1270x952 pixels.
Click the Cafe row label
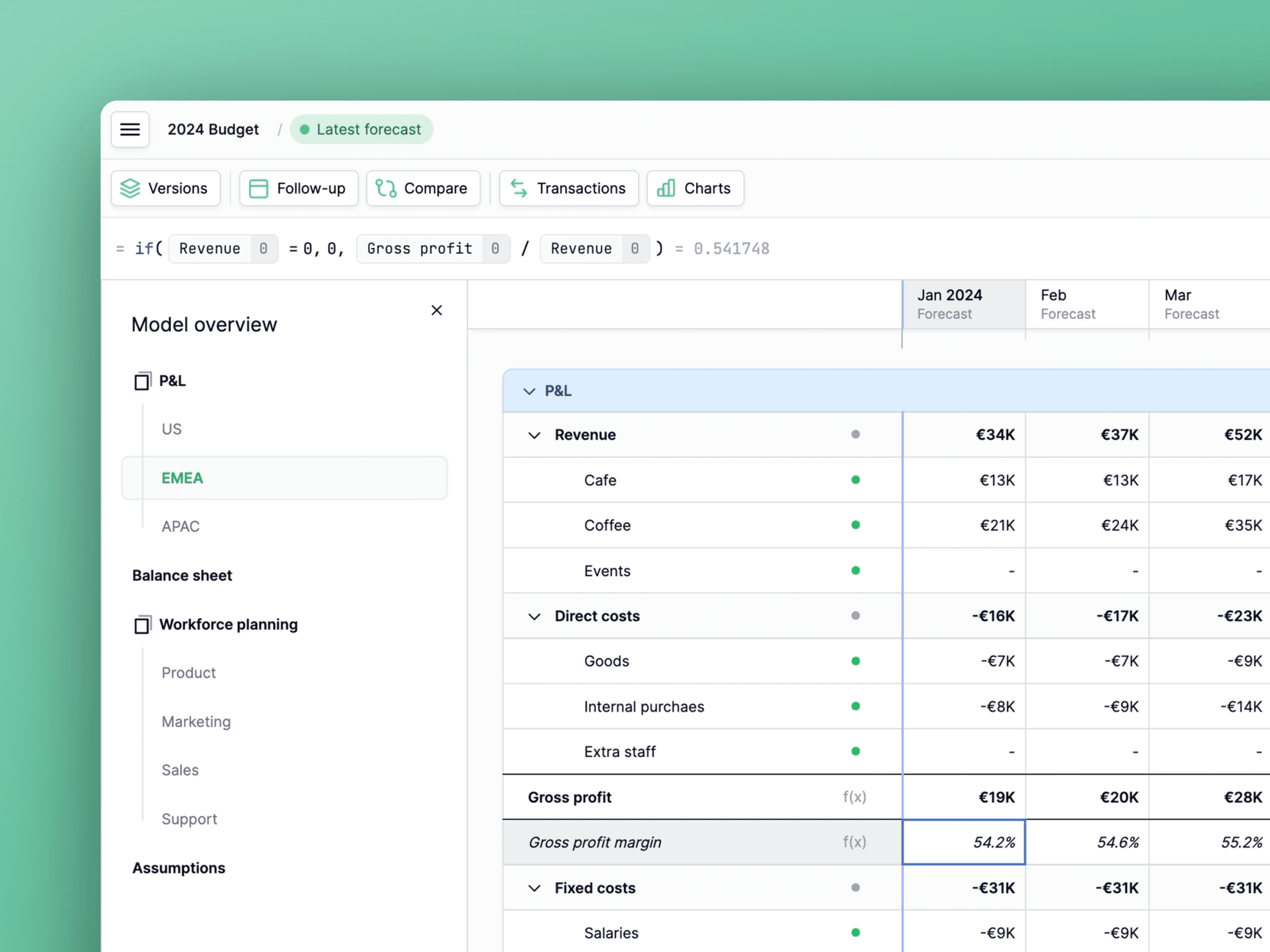click(600, 480)
